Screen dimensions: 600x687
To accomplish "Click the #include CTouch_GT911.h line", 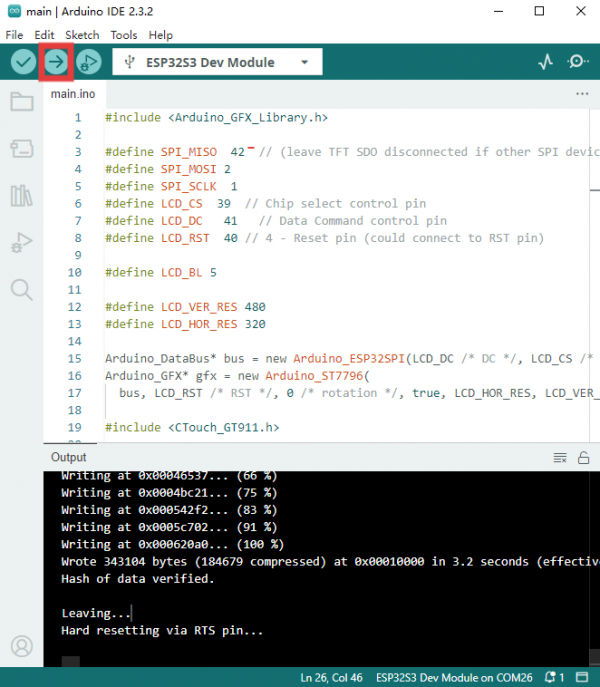I will [192, 427].
